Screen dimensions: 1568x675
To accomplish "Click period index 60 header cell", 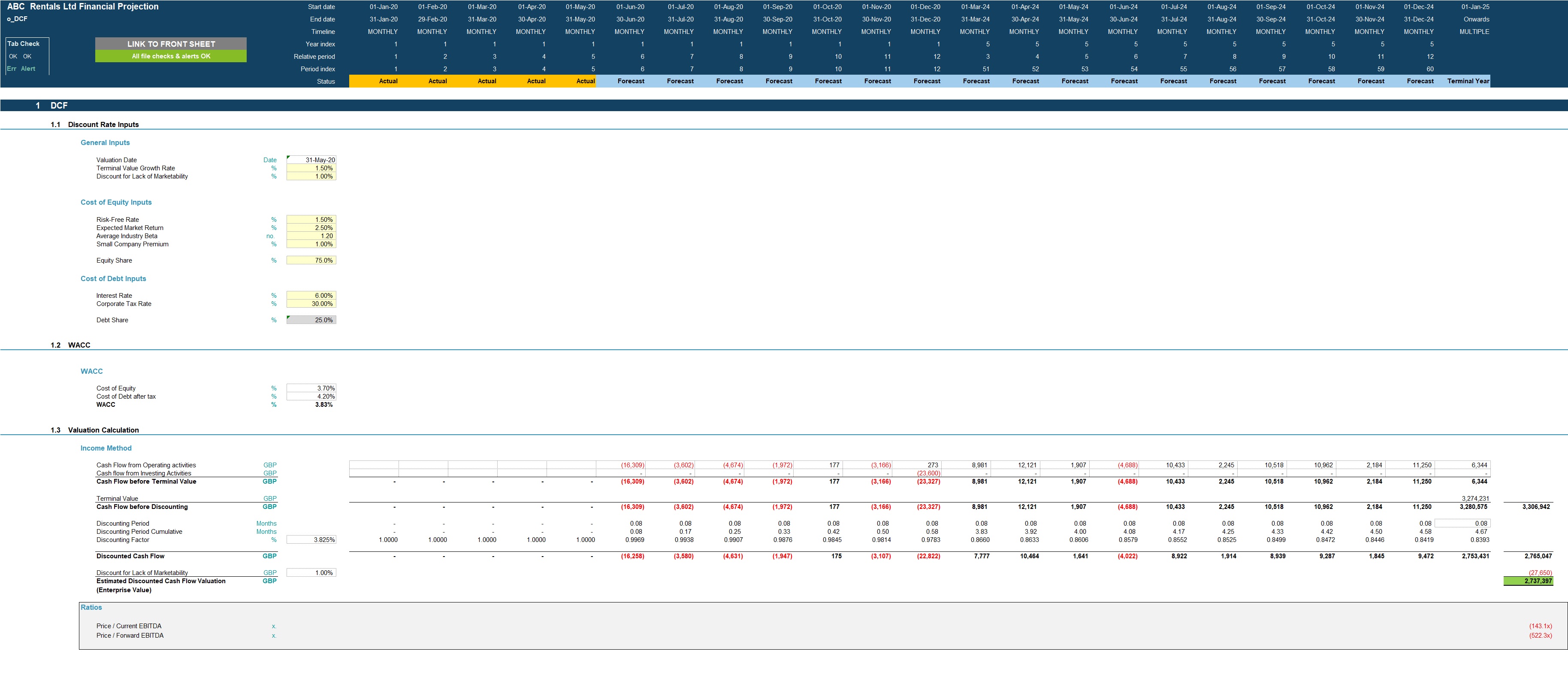I will [1430, 69].
